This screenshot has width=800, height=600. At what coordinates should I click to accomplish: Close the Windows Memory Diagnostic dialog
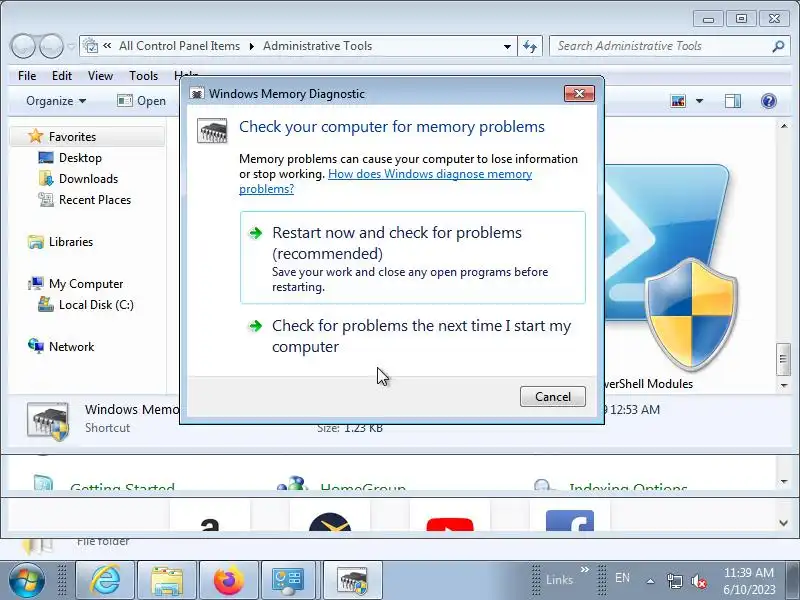click(x=579, y=93)
